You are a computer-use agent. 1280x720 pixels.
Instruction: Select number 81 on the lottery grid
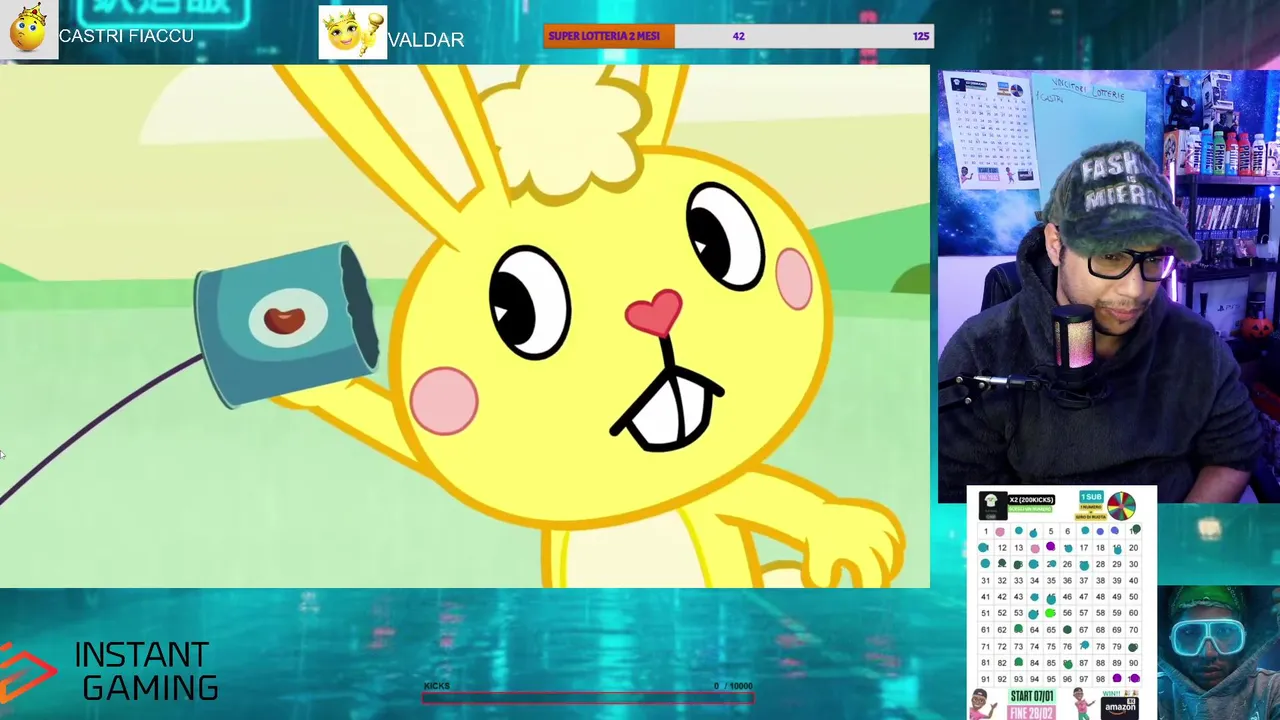pos(986,663)
